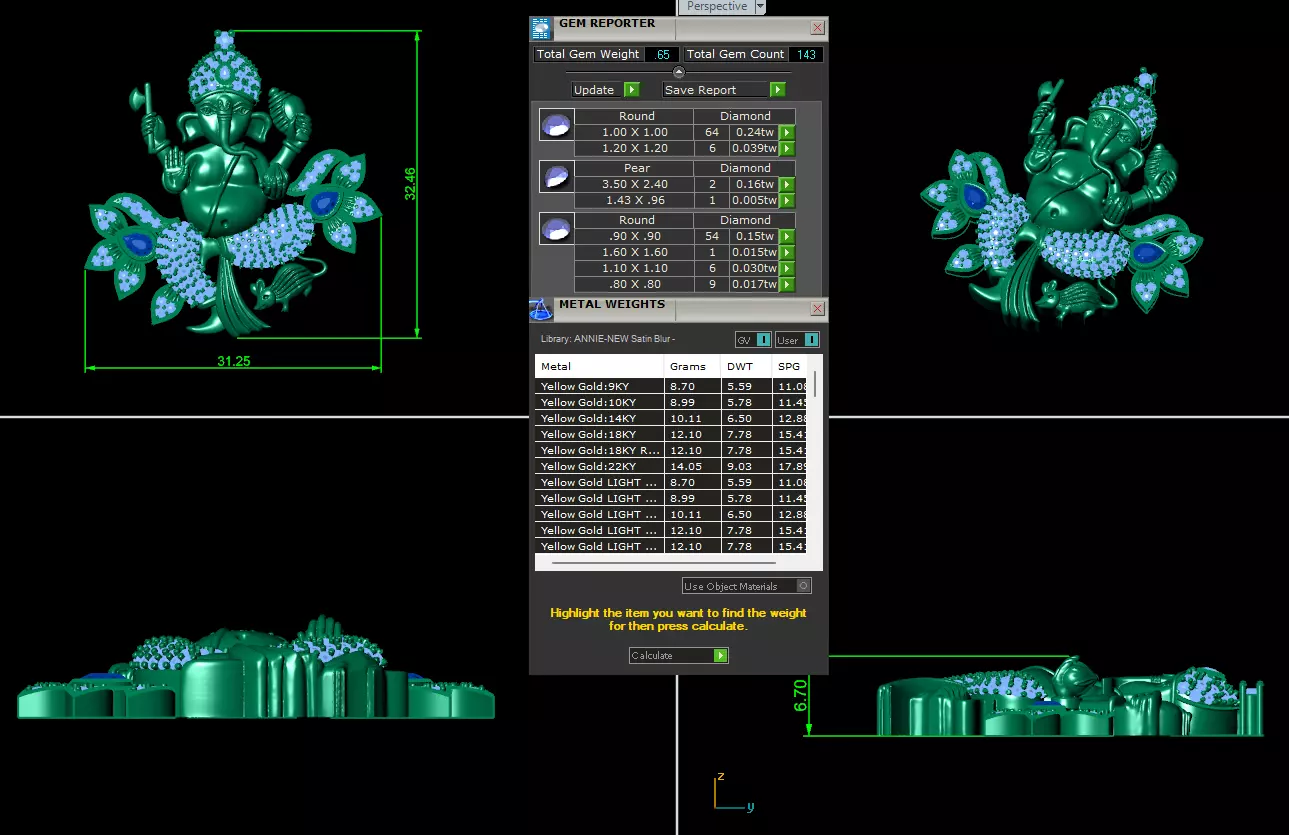Click green arrow for 0.015tw row
Screen dimensions: 1289x835
[x=787, y=252]
